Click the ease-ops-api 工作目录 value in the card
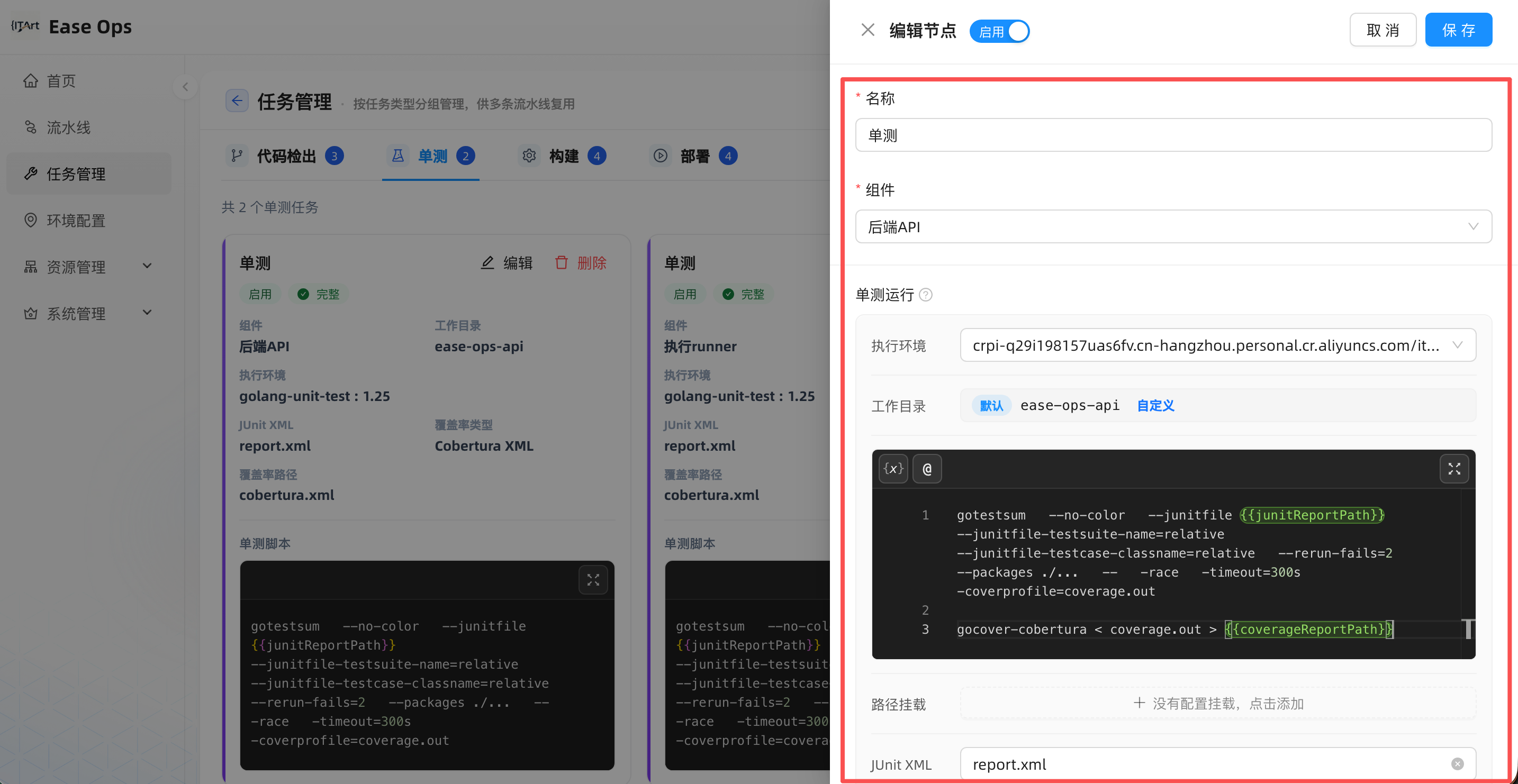Viewport: 1518px width, 784px height. coord(479,347)
